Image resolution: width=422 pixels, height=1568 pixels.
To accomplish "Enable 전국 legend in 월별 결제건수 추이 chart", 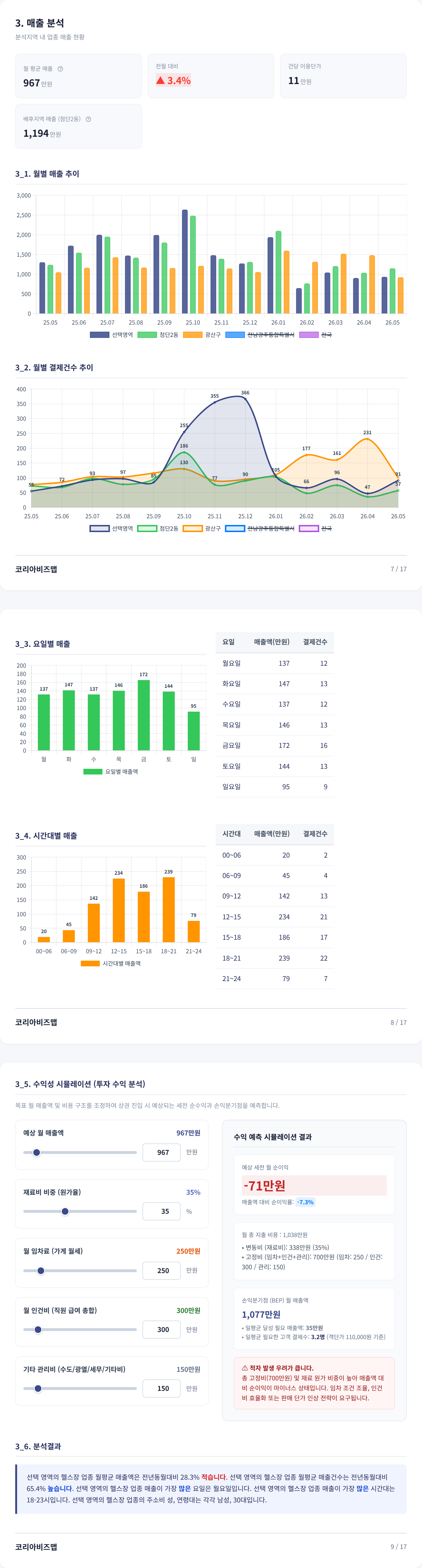I will [x=316, y=528].
